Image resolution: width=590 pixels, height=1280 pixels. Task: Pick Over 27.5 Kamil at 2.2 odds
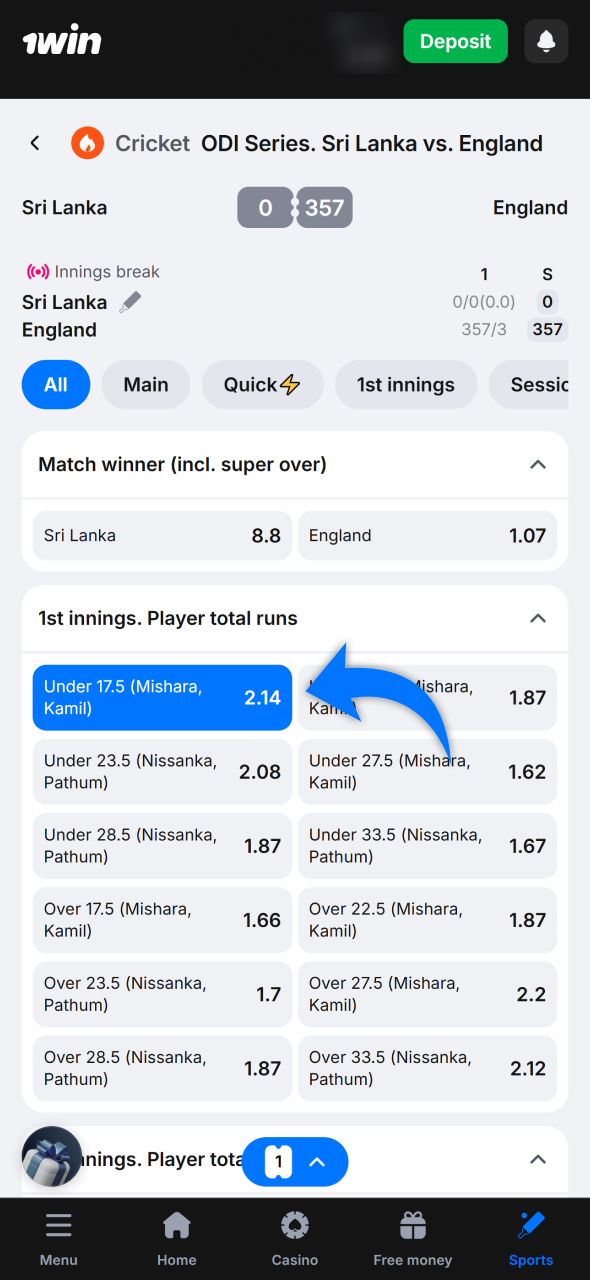427,994
